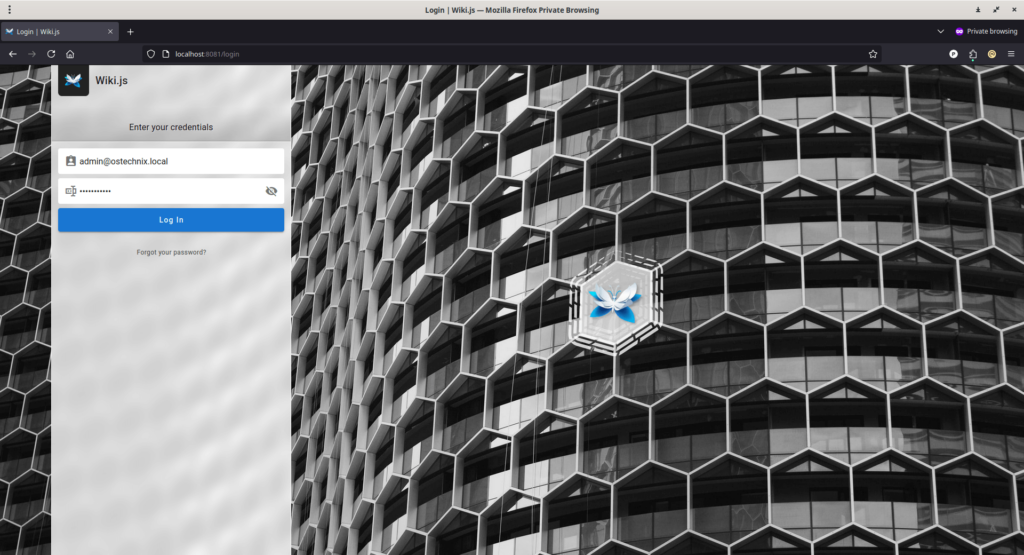Select the Login | Wiki.js tab

pos(59,31)
